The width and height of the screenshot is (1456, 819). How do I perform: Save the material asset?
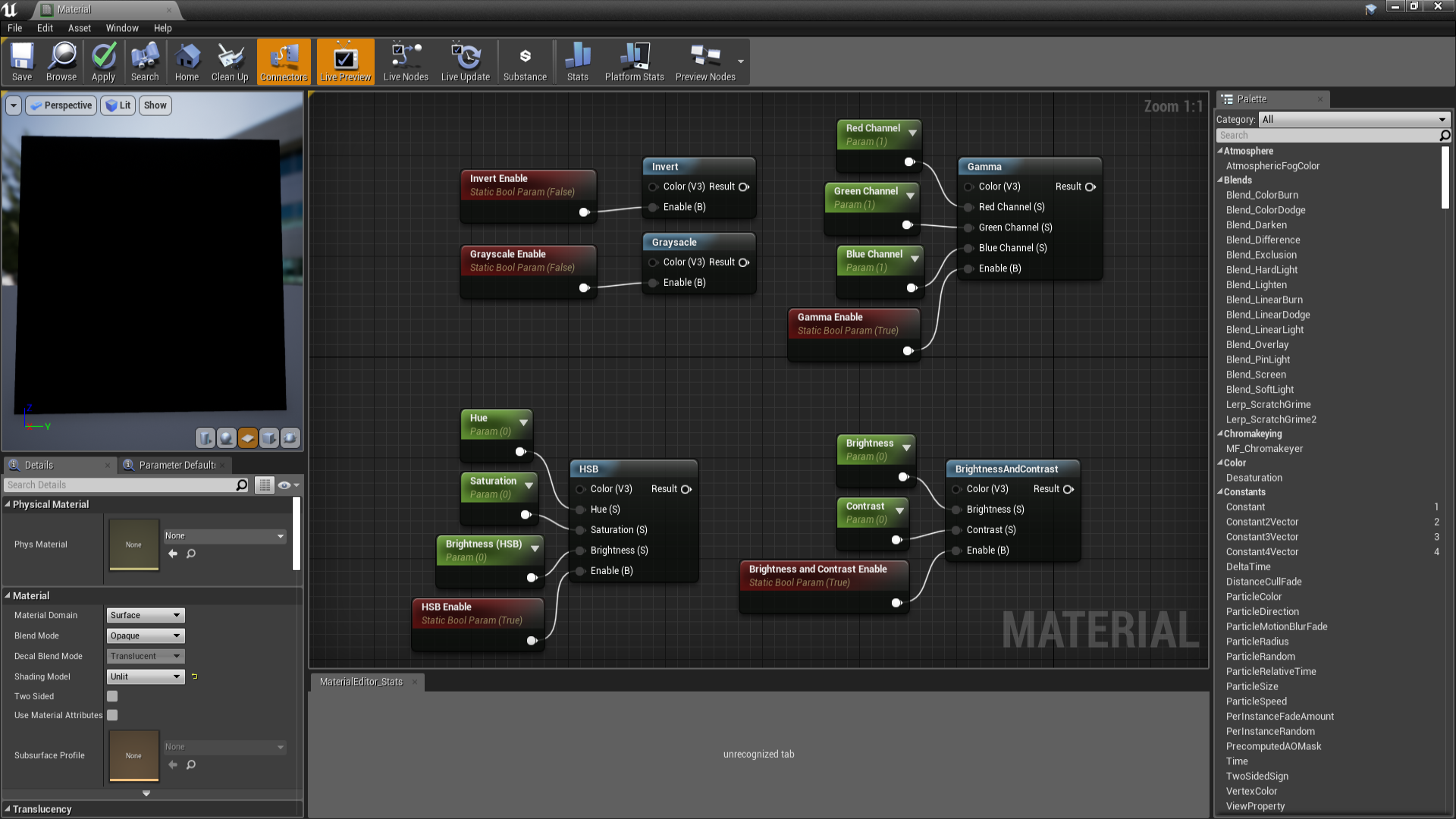[x=21, y=61]
